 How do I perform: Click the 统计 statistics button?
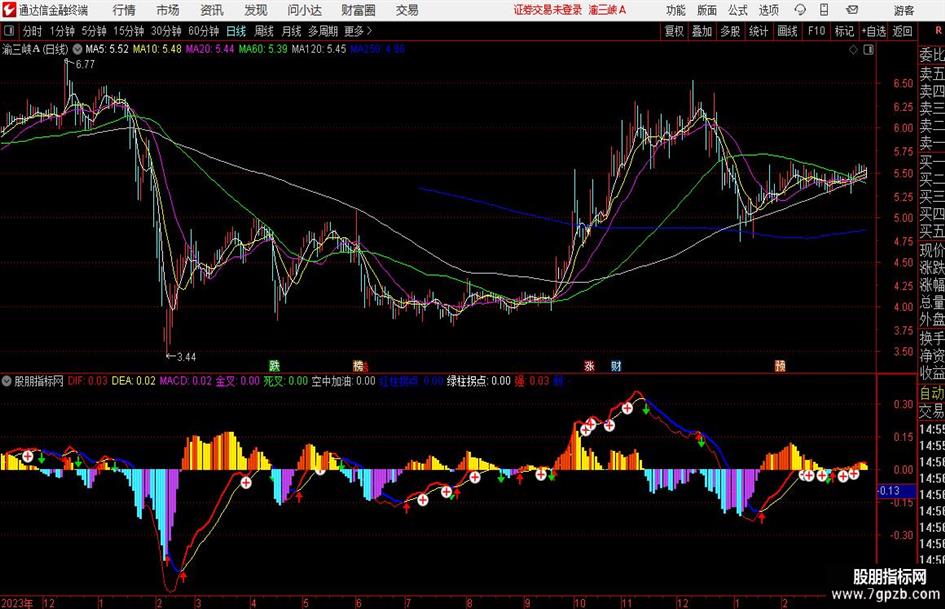pos(758,31)
